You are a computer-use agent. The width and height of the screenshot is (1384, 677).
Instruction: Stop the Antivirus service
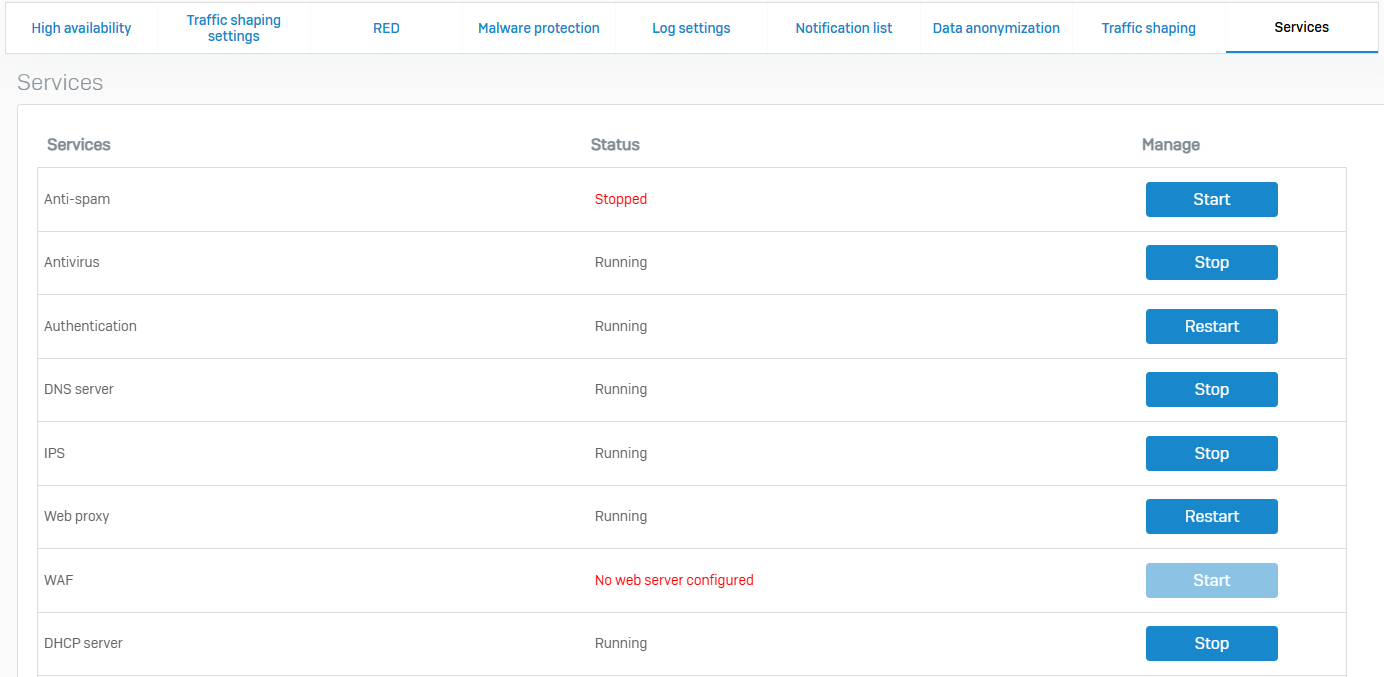[x=1211, y=262]
